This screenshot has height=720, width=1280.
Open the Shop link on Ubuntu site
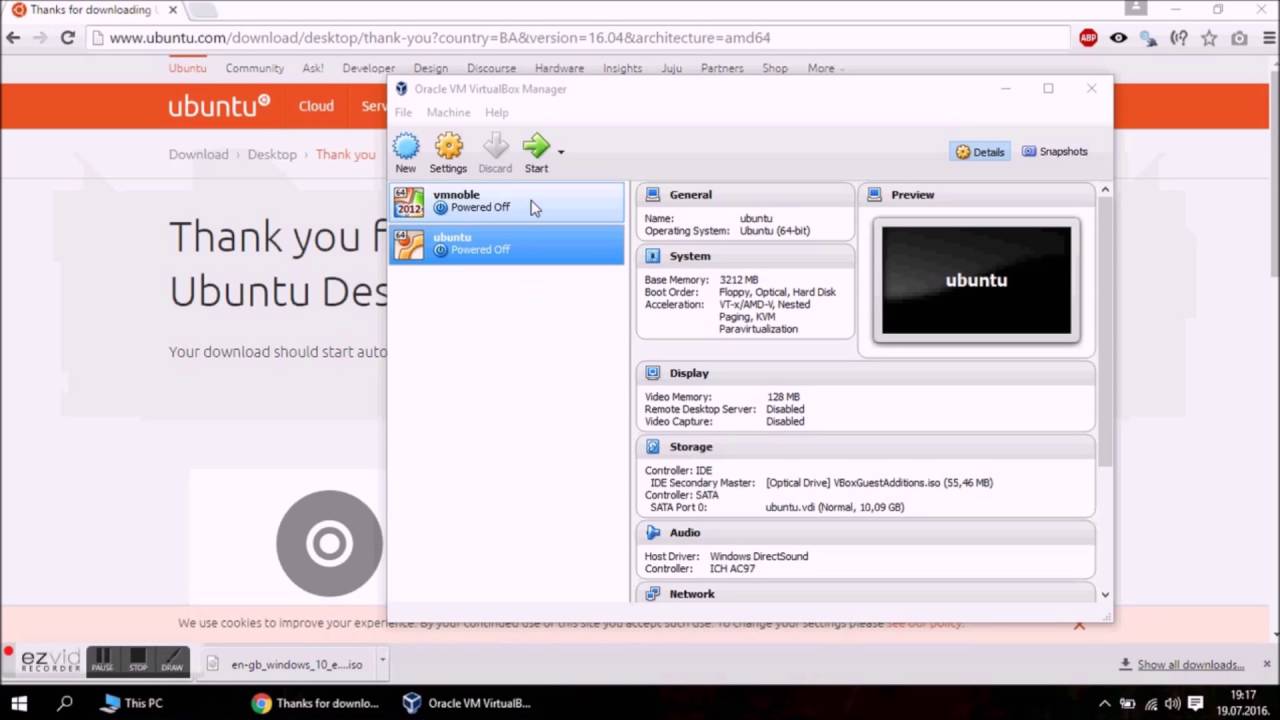pyautogui.click(x=775, y=68)
